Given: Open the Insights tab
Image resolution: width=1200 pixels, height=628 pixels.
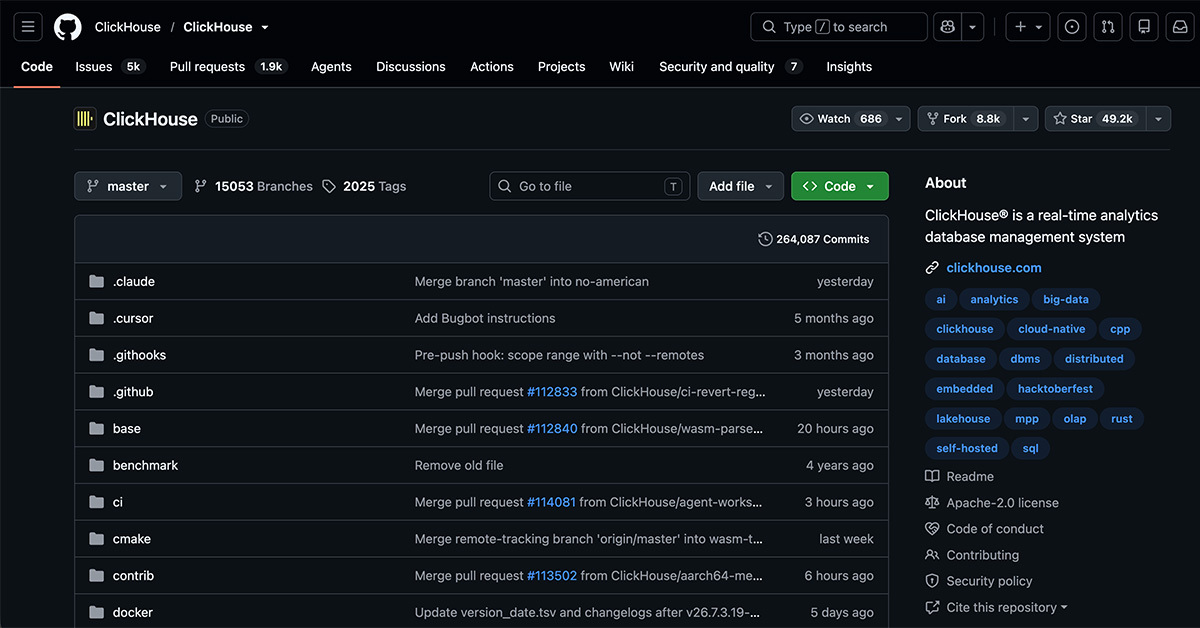Looking at the screenshot, I should (x=849, y=67).
